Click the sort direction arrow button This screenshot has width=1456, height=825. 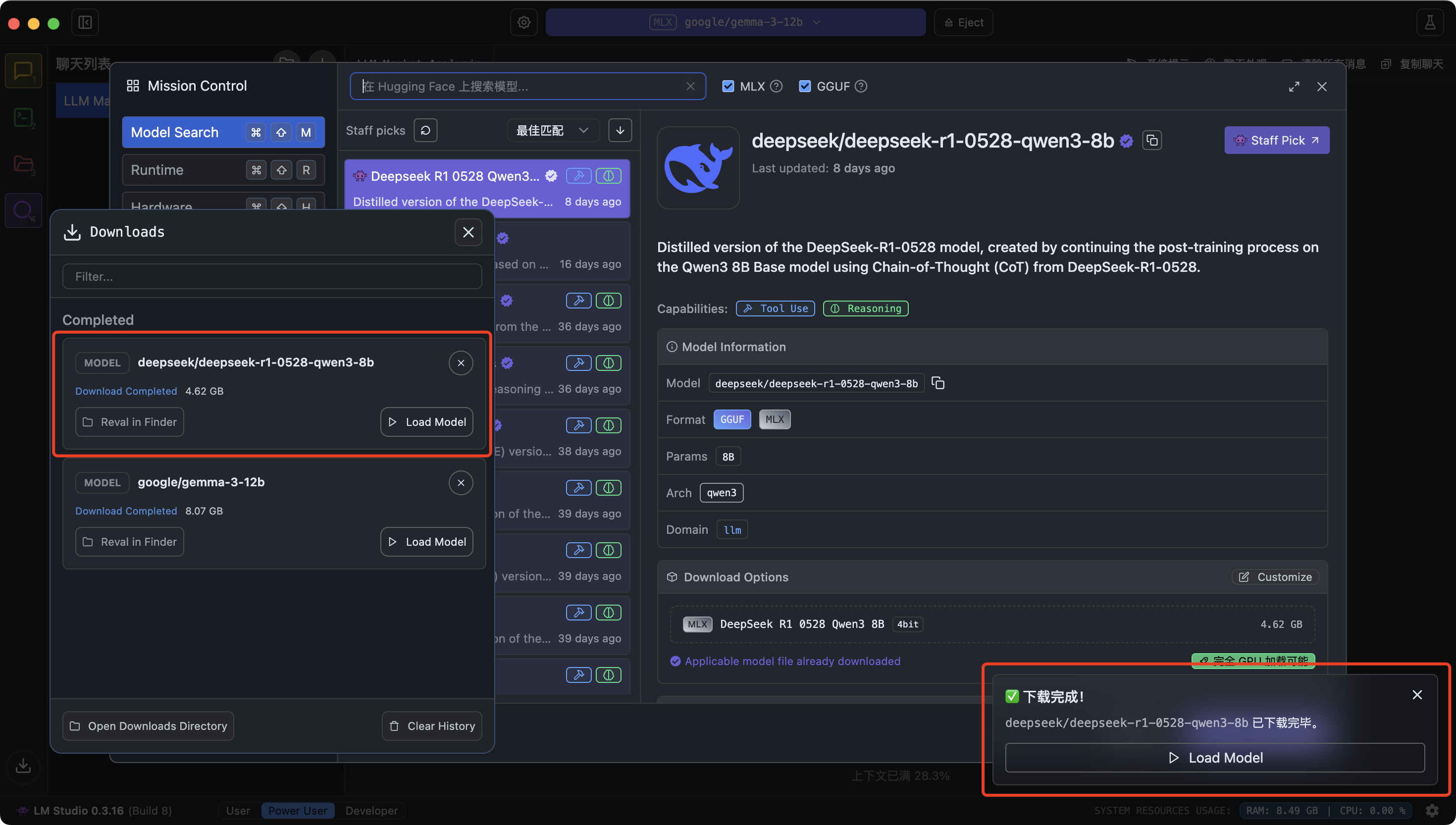(x=620, y=130)
